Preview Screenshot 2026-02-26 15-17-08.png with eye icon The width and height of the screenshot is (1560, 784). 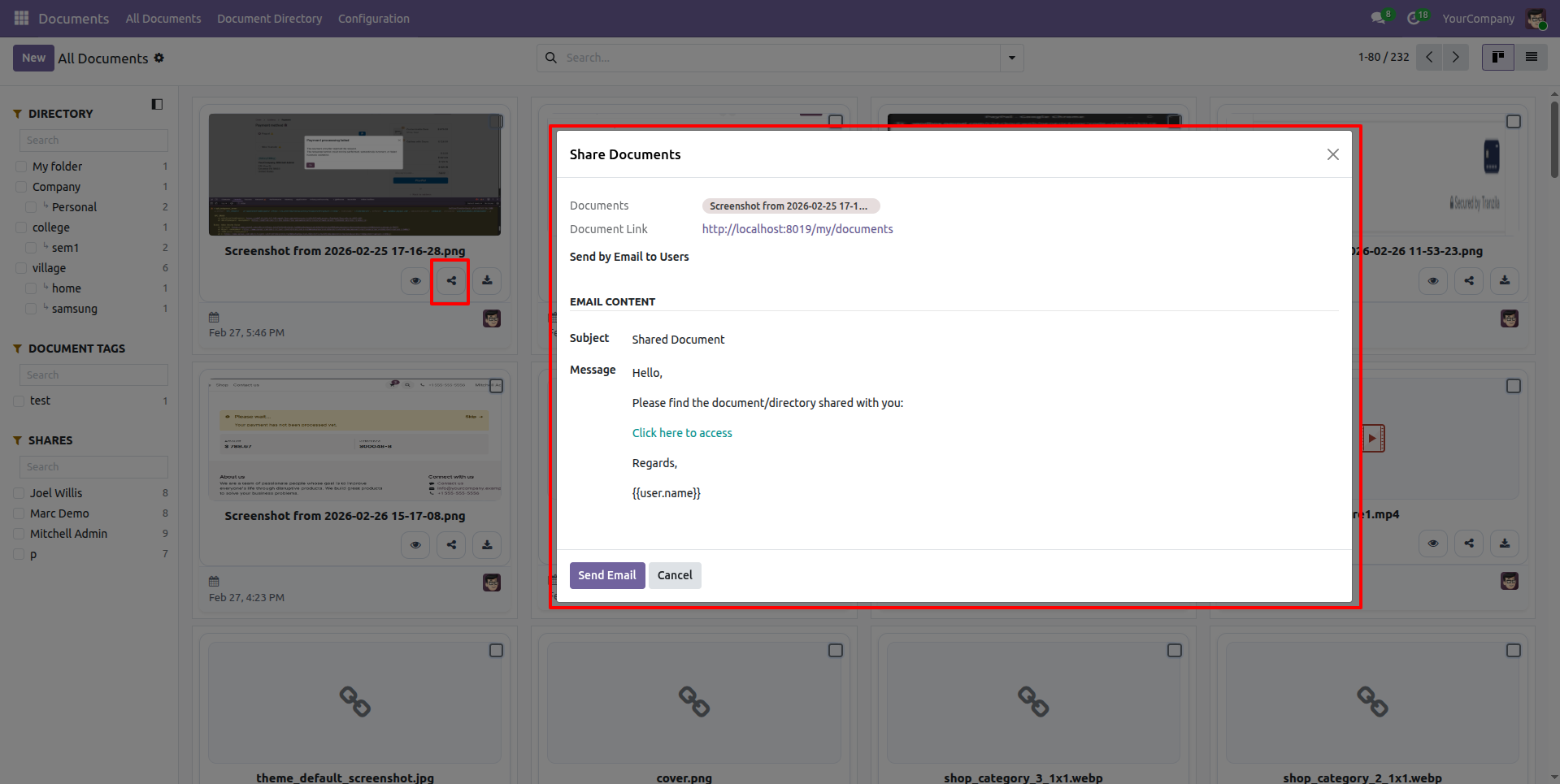(x=415, y=545)
